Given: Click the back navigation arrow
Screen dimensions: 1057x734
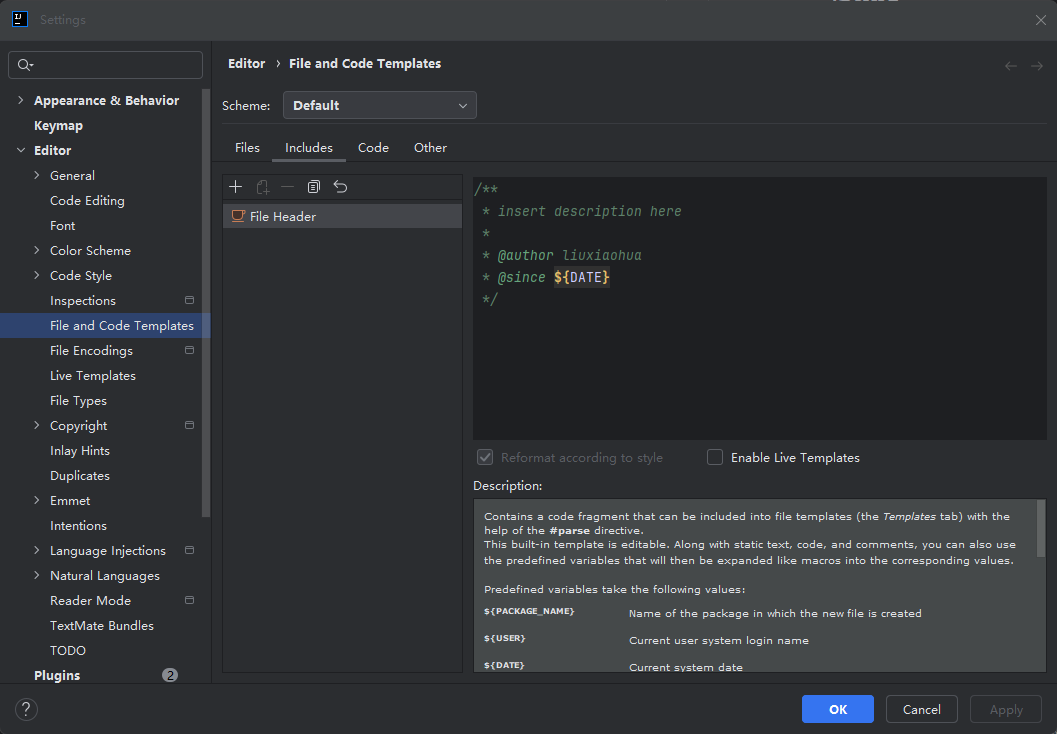Looking at the screenshot, I should pyautogui.click(x=1010, y=65).
